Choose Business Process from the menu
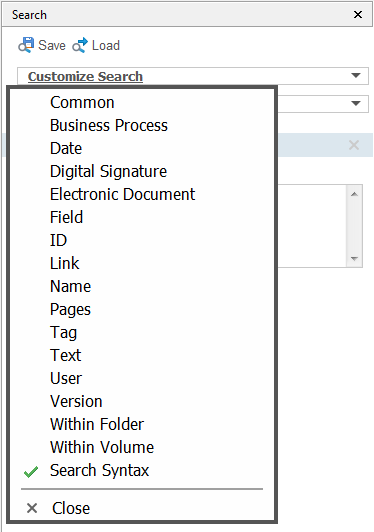 (109, 126)
